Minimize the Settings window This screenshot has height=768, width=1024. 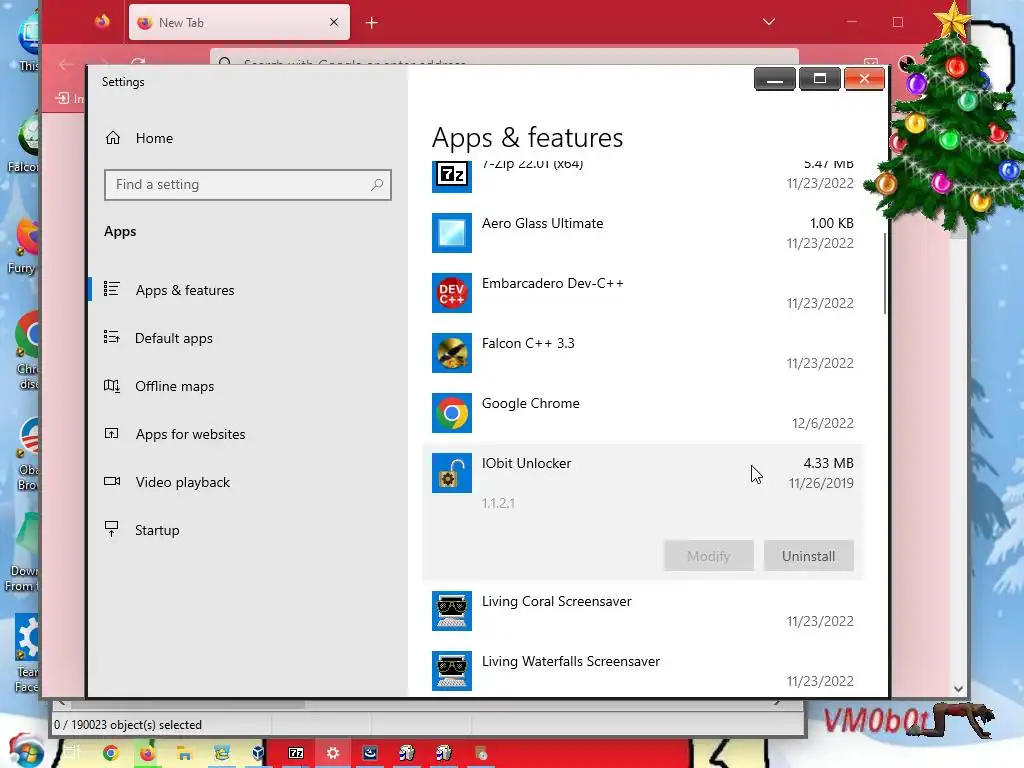tap(775, 79)
